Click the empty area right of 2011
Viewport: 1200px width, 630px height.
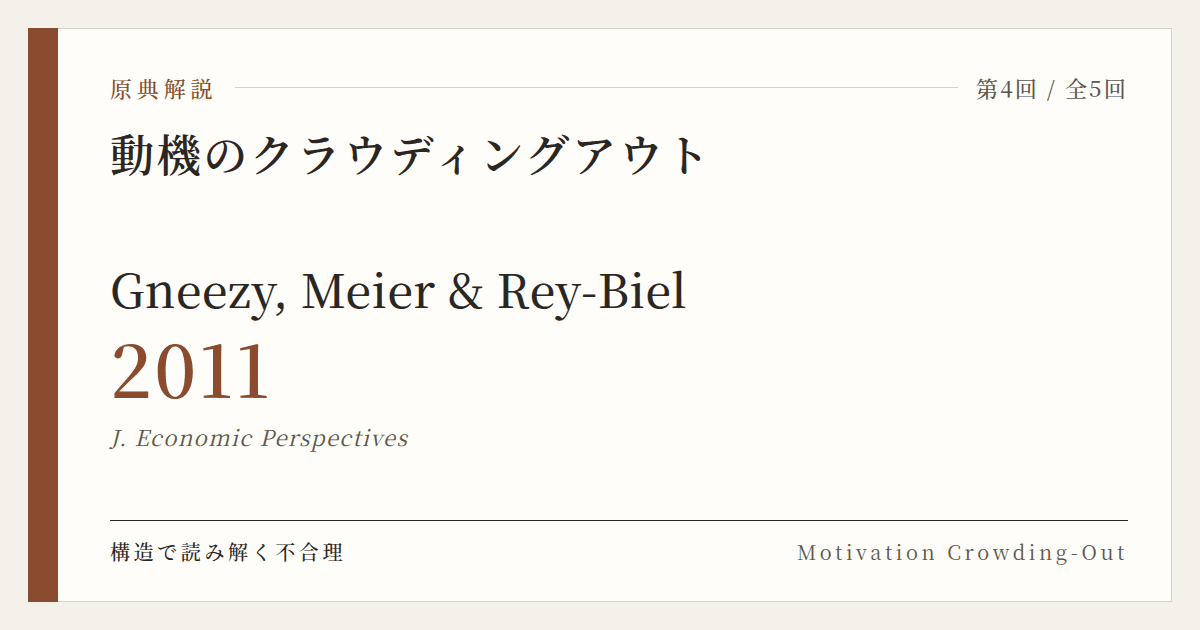[x=700, y=372]
